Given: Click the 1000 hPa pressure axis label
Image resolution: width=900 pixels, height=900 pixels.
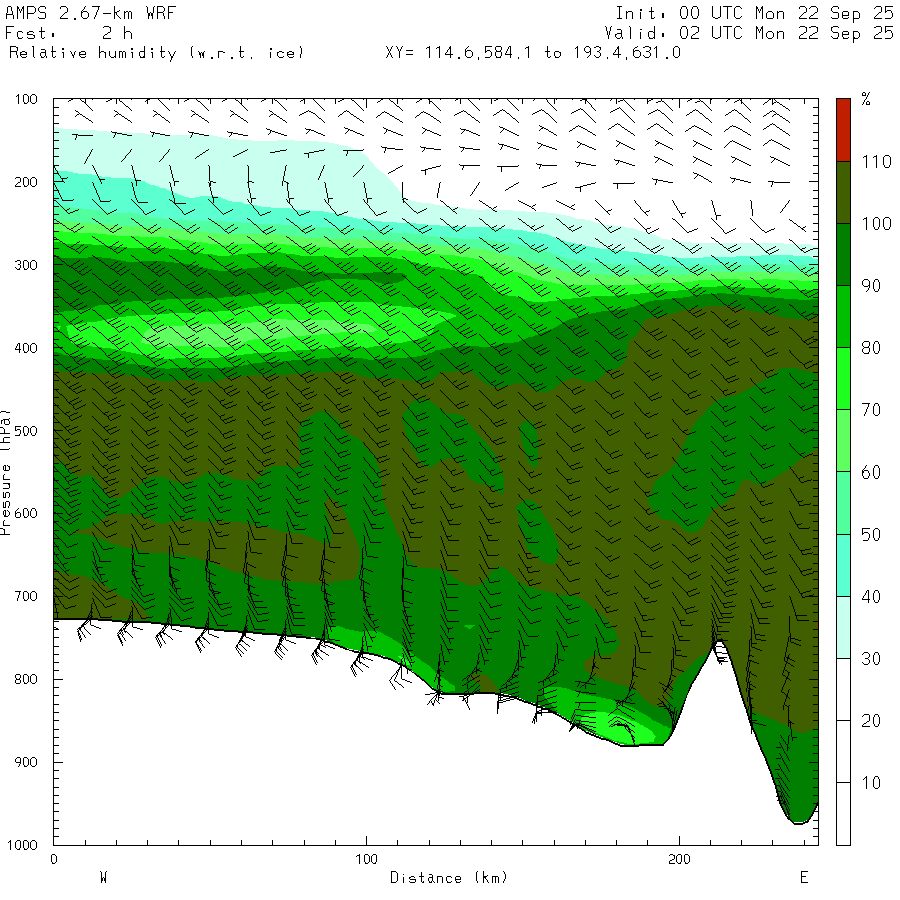Looking at the screenshot, I should [x=22, y=845].
